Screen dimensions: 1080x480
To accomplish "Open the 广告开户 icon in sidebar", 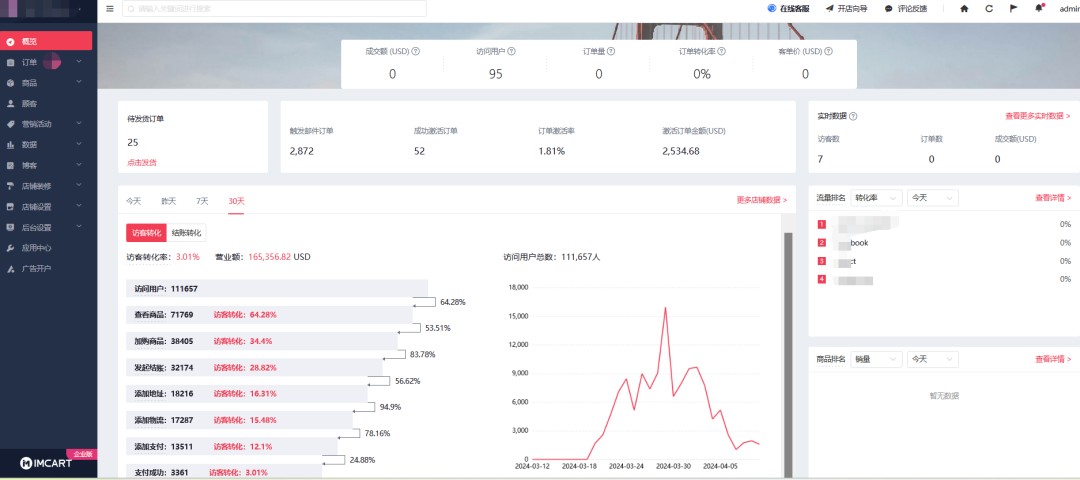I will tap(10, 269).
